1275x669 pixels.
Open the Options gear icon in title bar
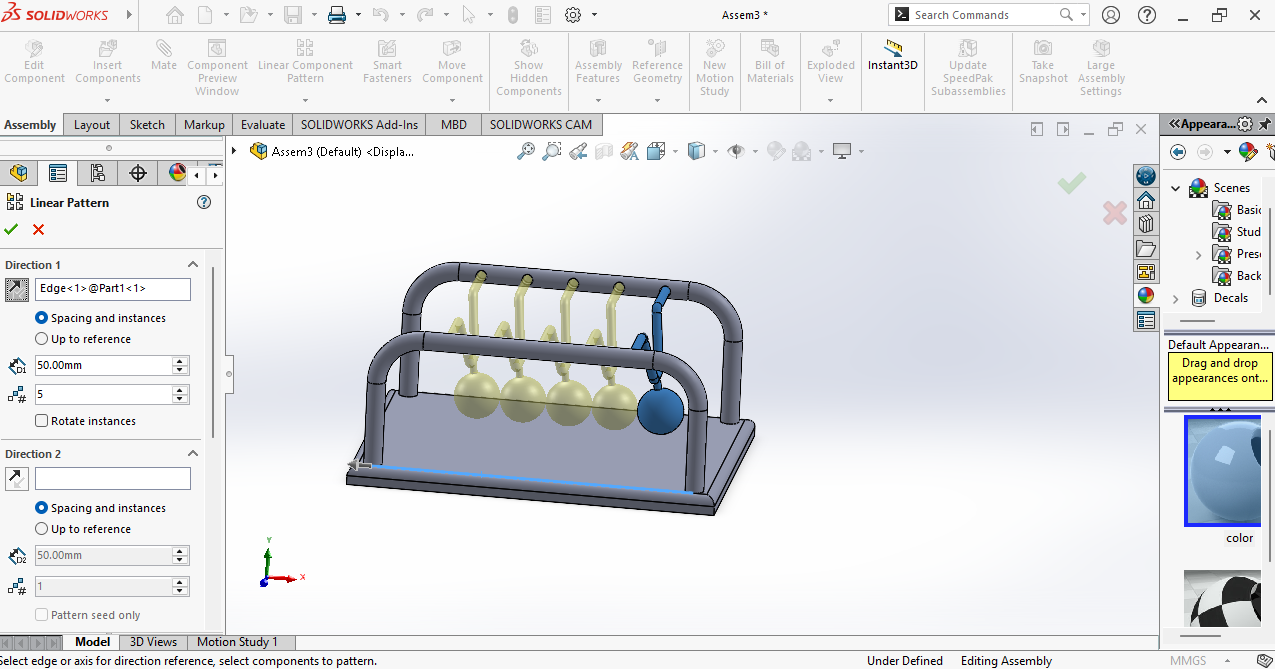[573, 15]
